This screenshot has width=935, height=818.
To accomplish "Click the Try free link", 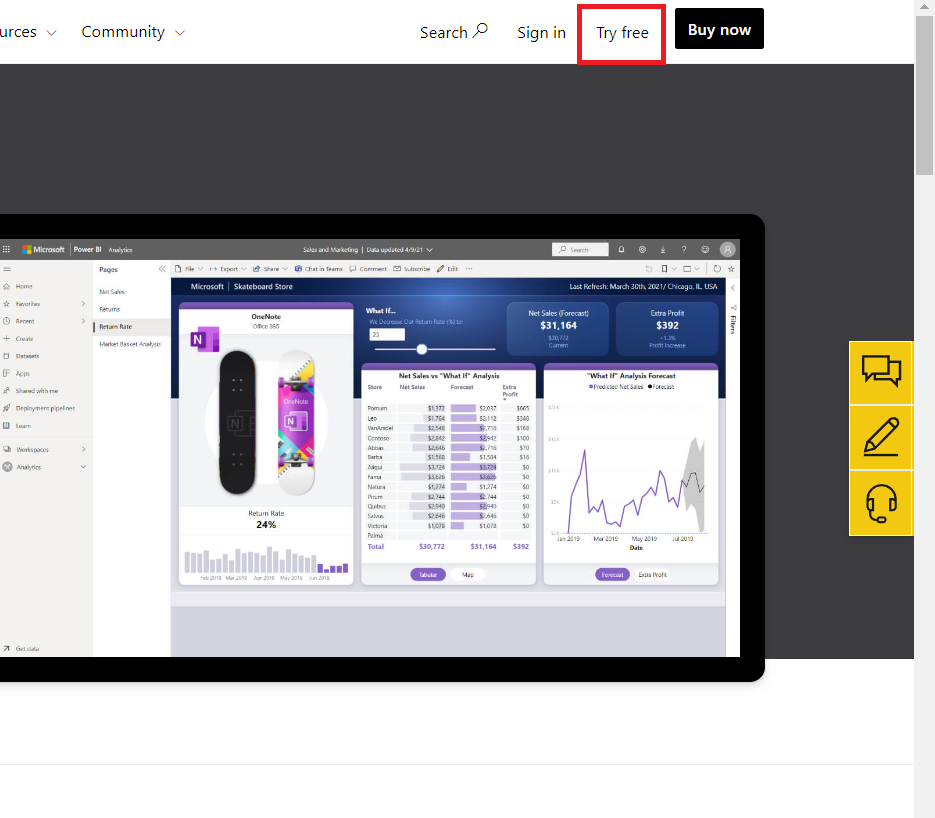I will [623, 33].
